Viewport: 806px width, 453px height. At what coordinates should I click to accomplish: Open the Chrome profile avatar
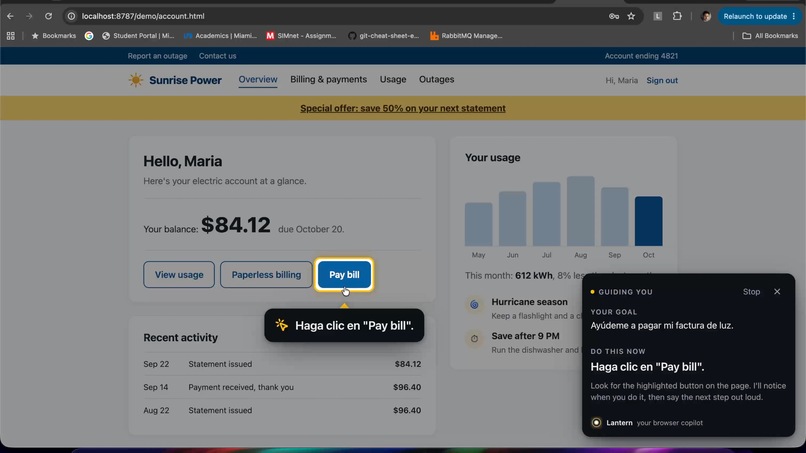pyautogui.click(x=706, y=16)
